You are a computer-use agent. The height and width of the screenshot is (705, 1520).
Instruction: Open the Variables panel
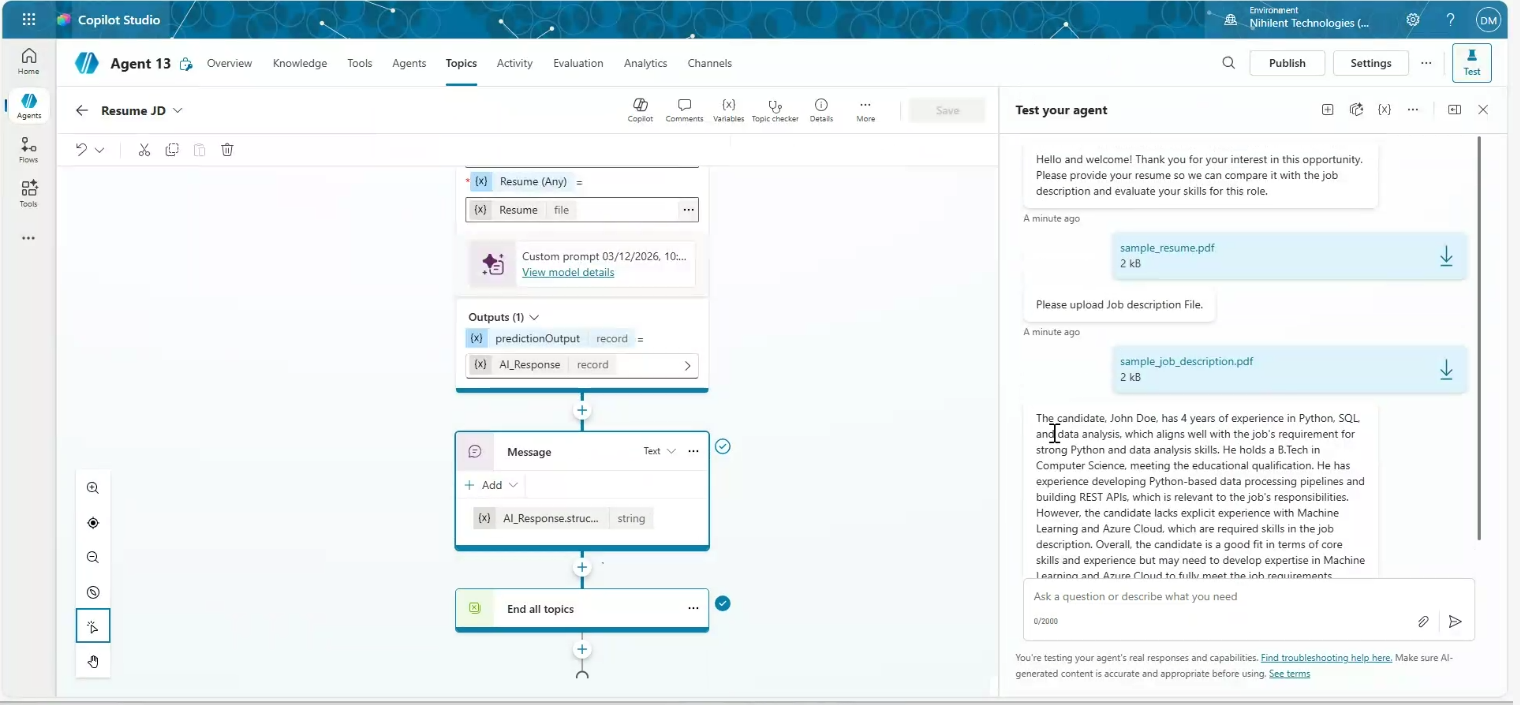(x=728, y=109)
